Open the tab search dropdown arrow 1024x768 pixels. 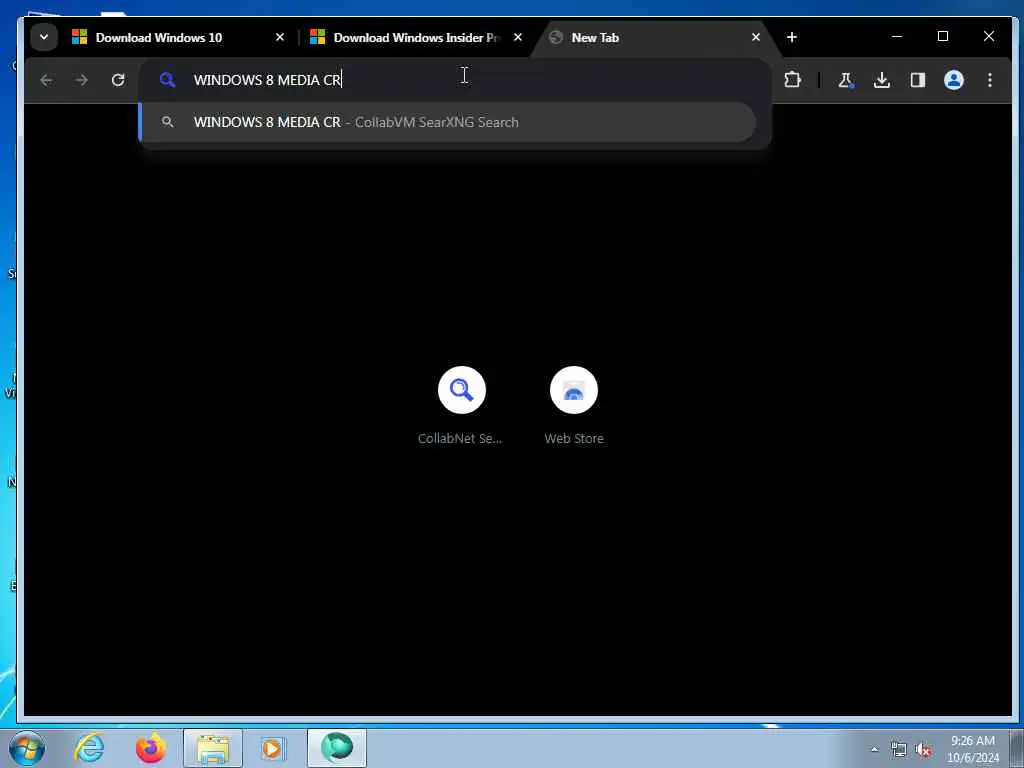click(x=44, y=37)
